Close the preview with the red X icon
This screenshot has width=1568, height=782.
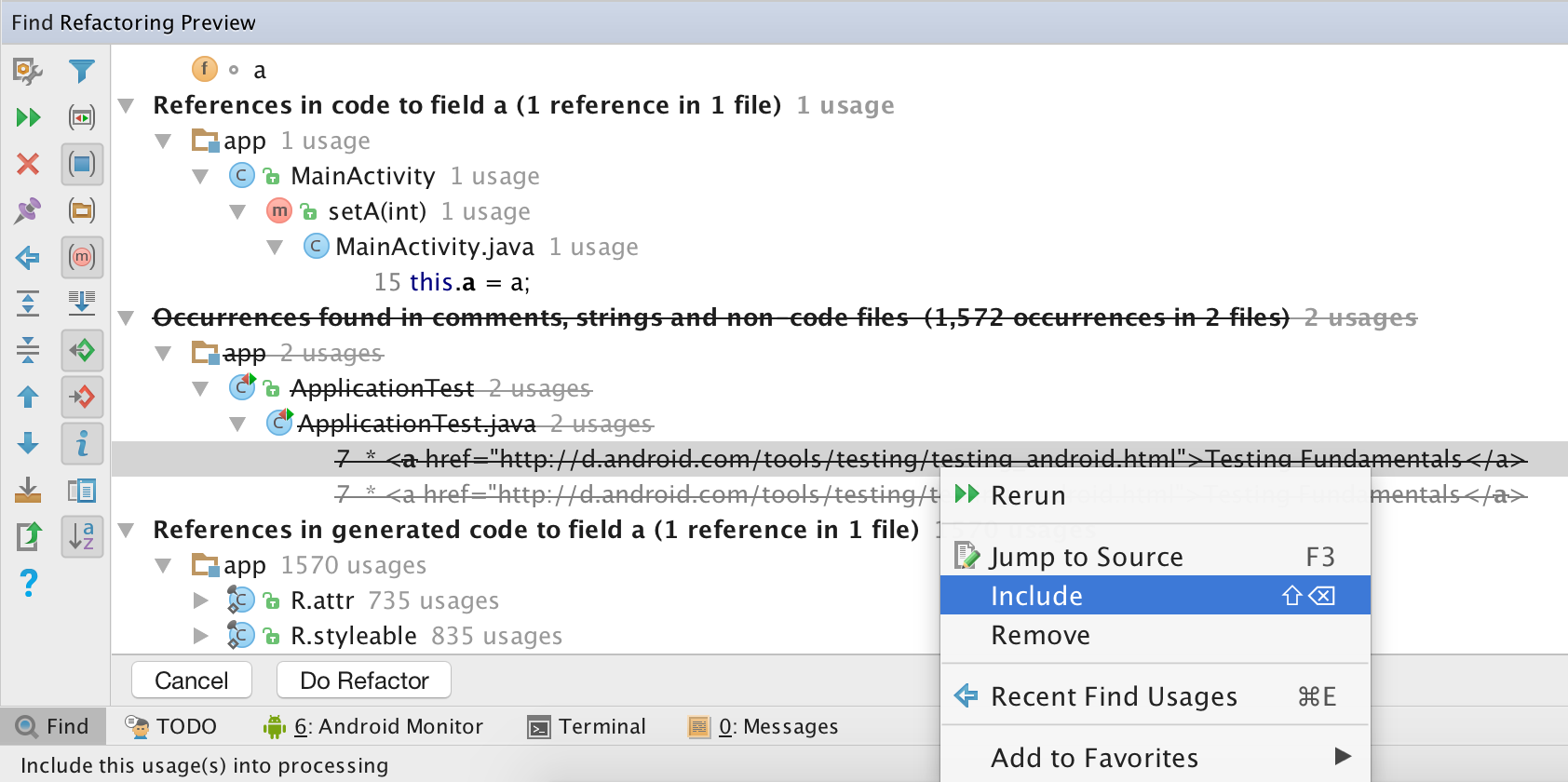[28, 164]
